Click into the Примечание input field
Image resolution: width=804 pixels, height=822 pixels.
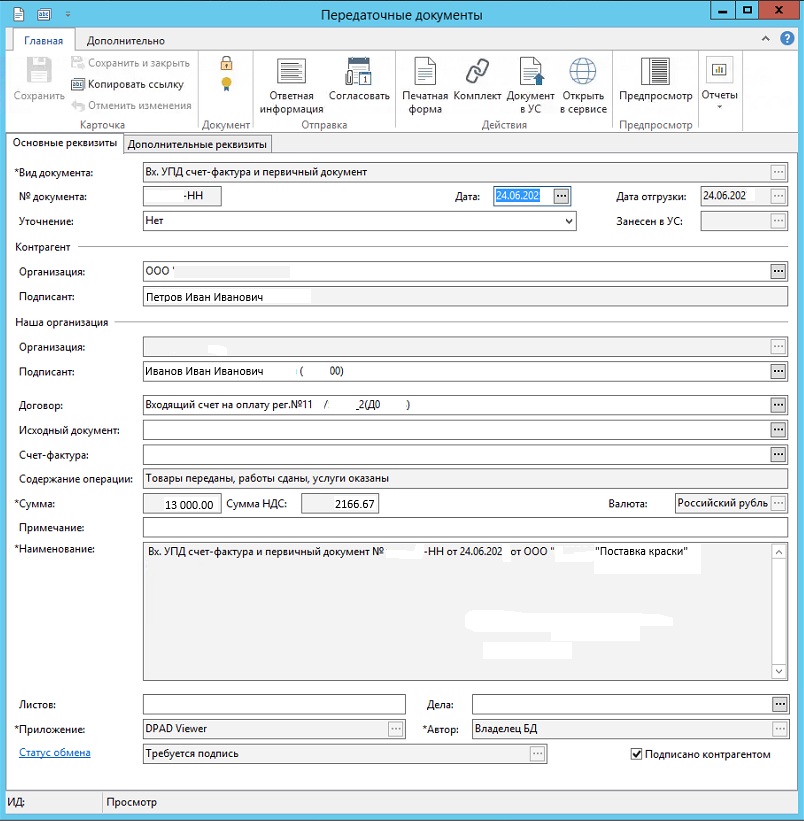(466, 527)
